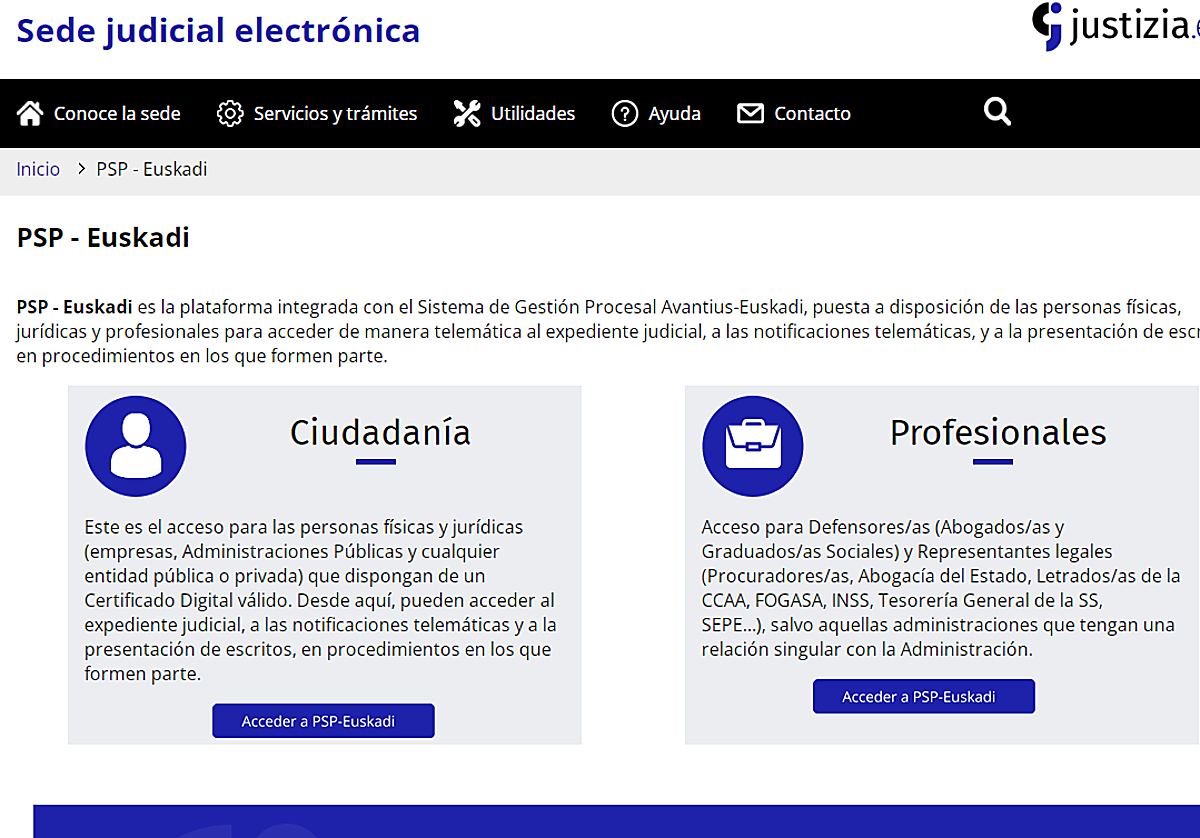1200x838 pixels.
Task: Click the home icon beside Conoce la sede
Action: pyautogui.click(x=31, y=113)
